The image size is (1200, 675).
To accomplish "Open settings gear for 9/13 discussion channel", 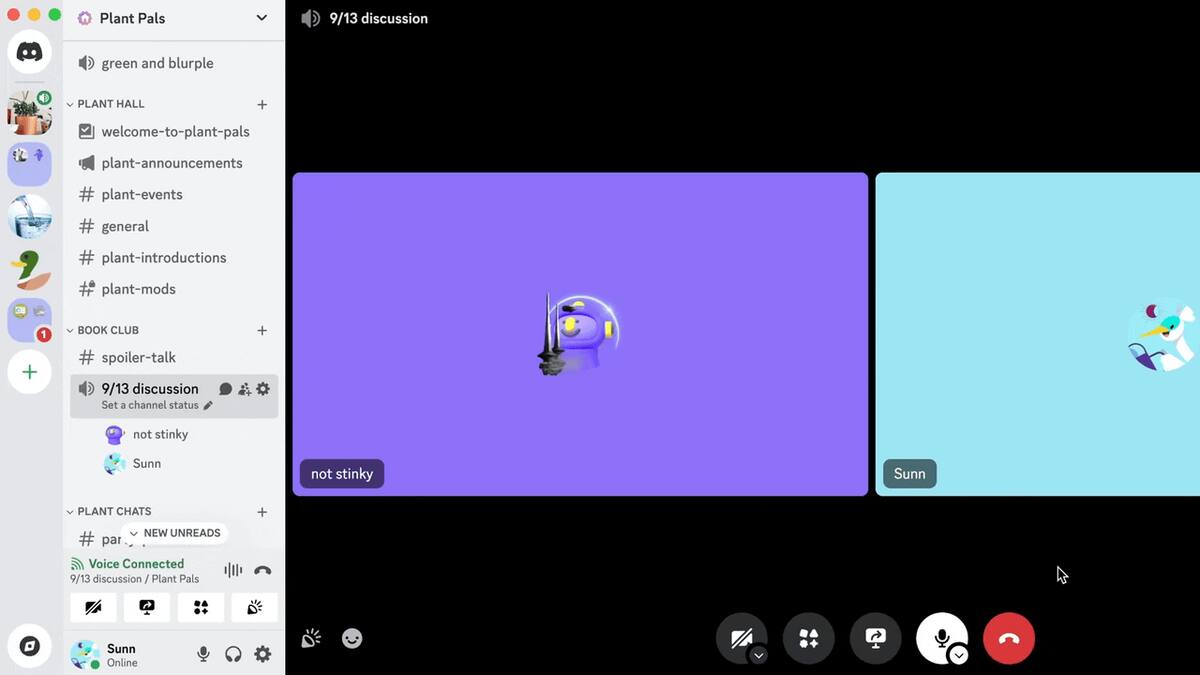I will 263,389.
